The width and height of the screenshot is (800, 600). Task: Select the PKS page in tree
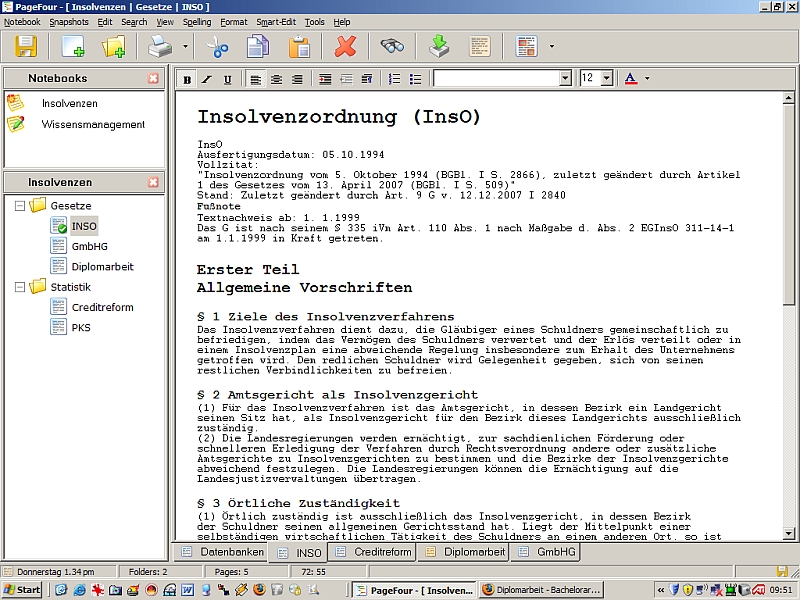pyautogui.click(x=81, y=328)
